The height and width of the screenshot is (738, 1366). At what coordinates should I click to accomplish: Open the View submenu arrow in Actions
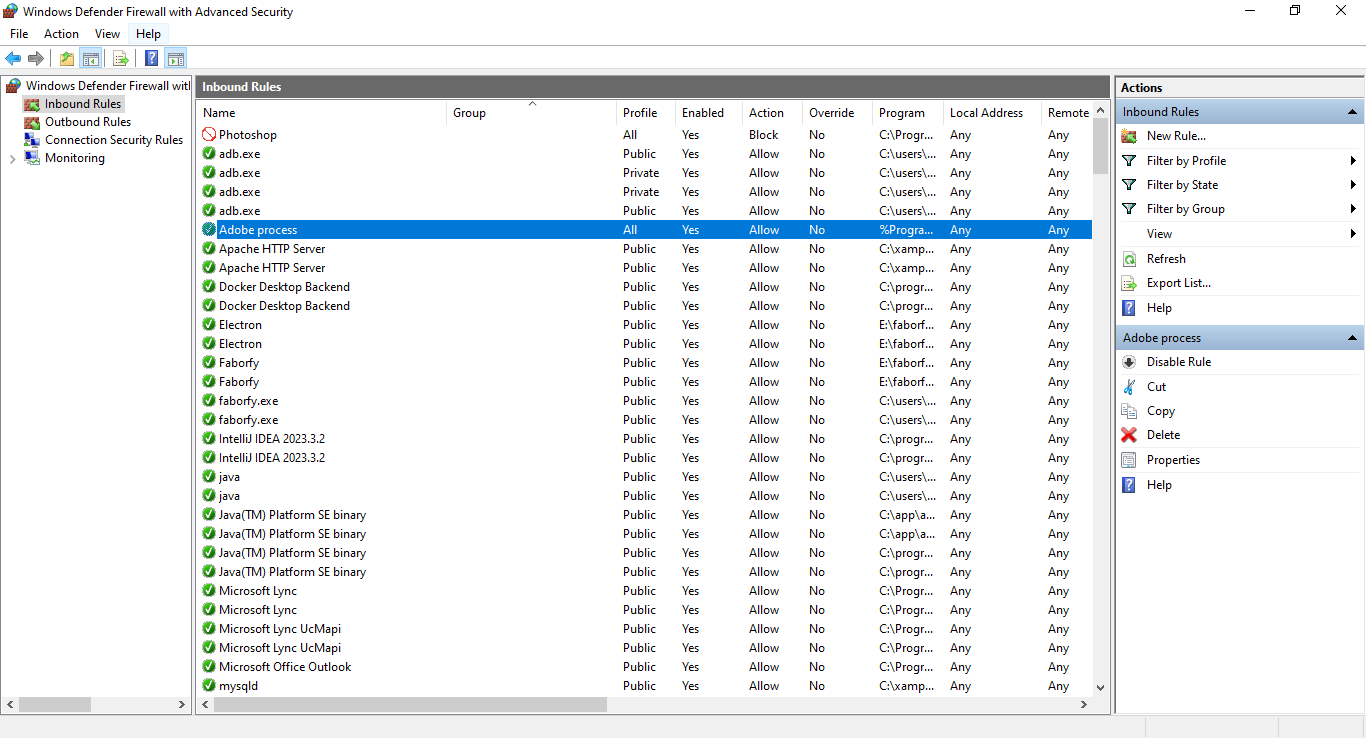[1353, 234]
